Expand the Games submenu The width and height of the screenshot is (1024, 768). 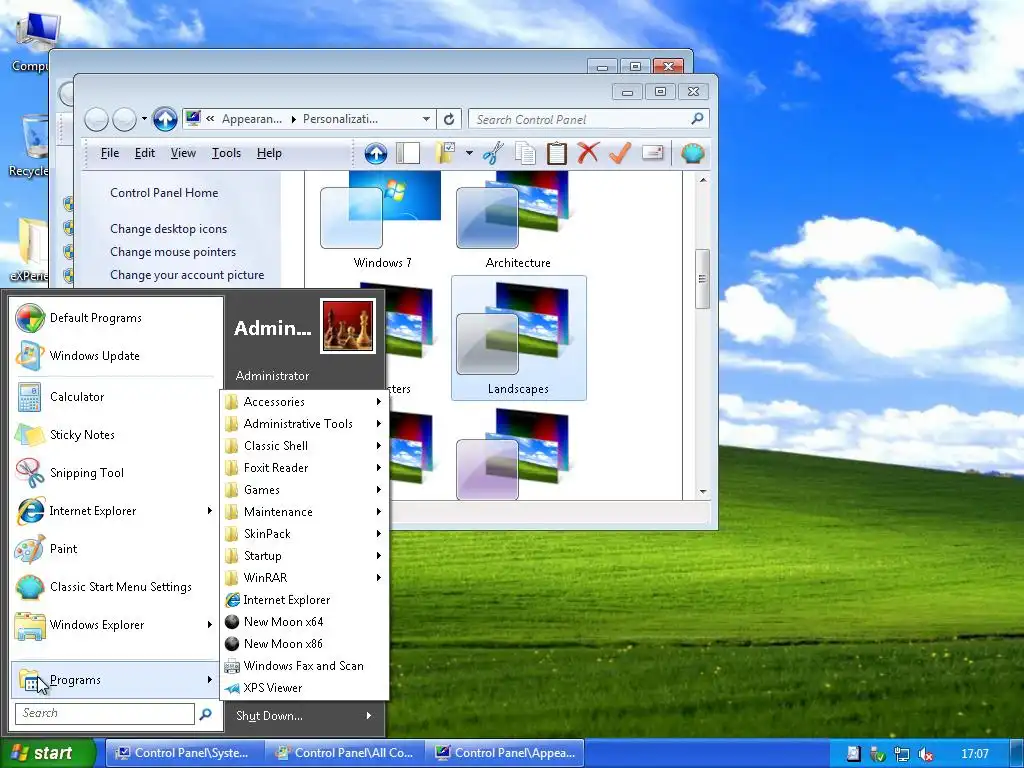pos(304,490)
